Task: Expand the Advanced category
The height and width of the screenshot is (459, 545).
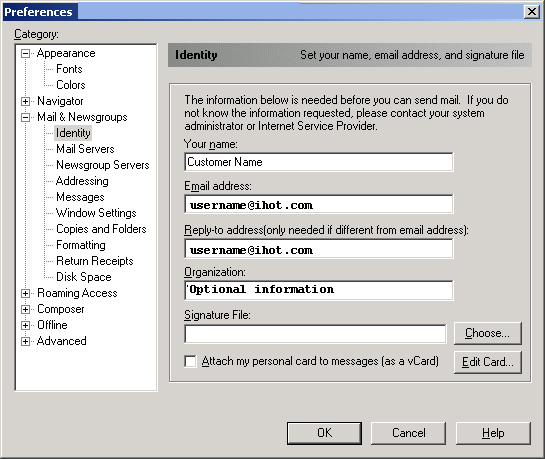Action: [x=25, y=341]
